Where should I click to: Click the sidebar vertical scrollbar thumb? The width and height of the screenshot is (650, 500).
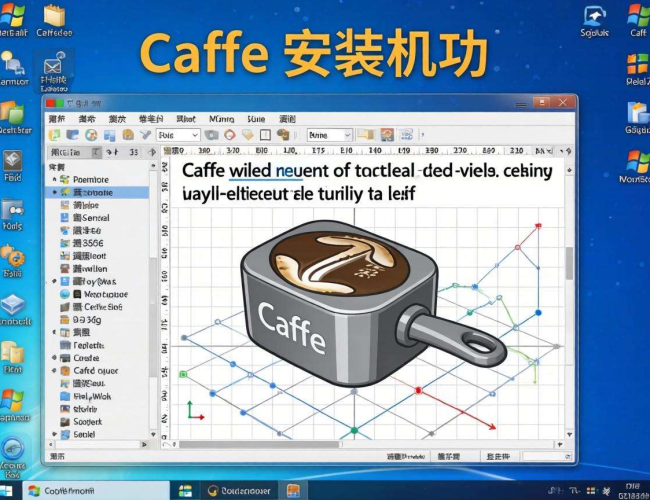tap(153, 317)
